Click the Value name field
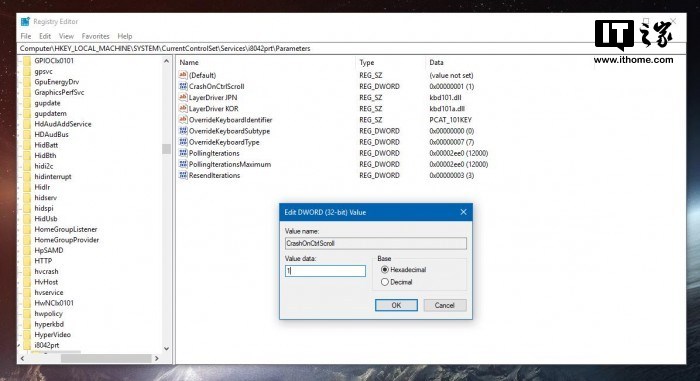The width and height of the screenshot is (700, 381). pyautogui.click(x=376, y=243)
